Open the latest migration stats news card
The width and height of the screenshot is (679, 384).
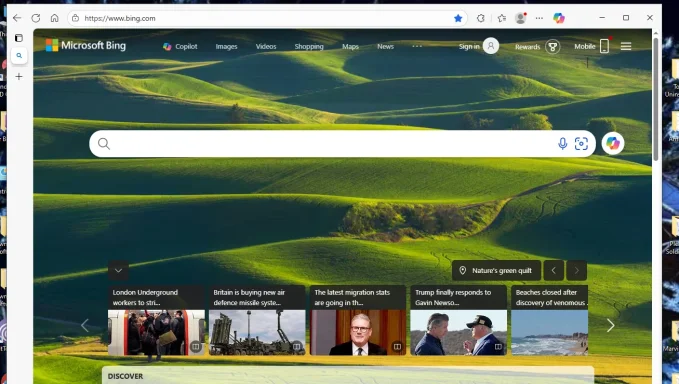(358, 320)
